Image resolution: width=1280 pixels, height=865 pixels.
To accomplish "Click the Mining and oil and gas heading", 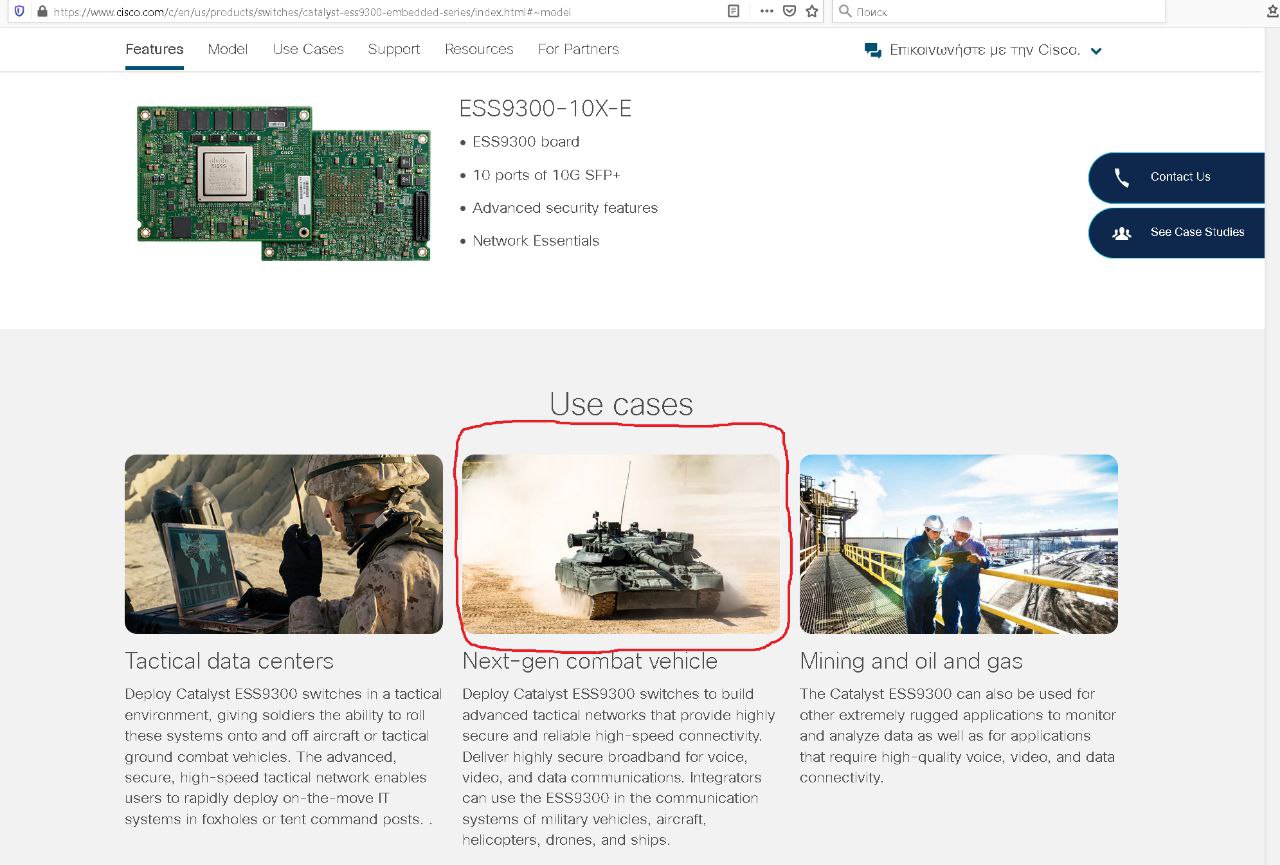I will click(x=911, y=661).
